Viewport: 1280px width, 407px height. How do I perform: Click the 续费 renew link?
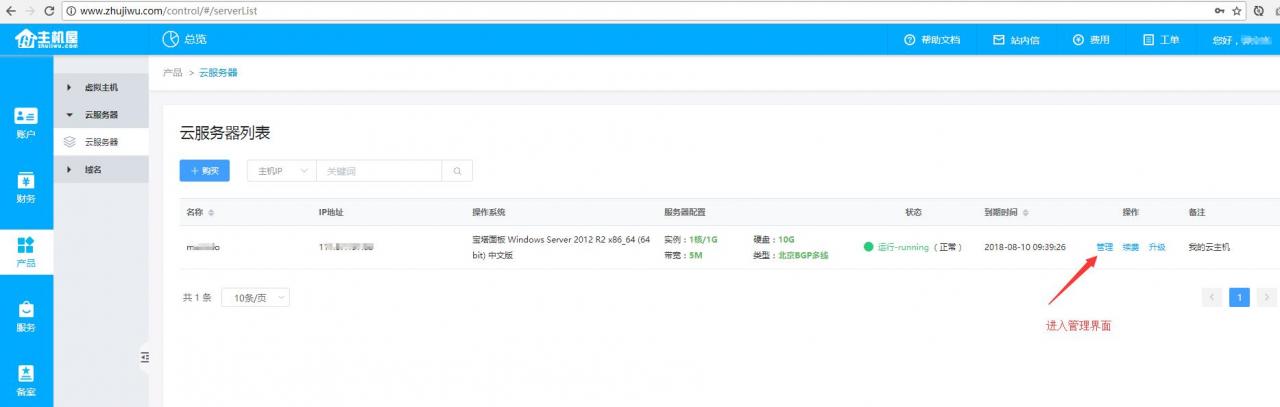[x=1130, y=247]
